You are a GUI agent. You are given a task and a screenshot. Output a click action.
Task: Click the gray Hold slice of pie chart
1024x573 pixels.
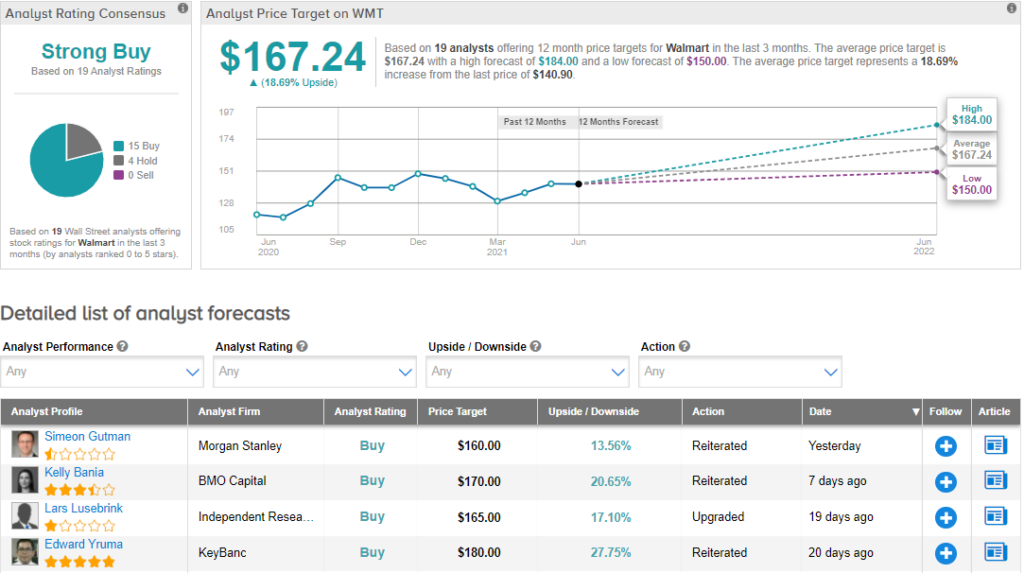[x=82, y=140]
